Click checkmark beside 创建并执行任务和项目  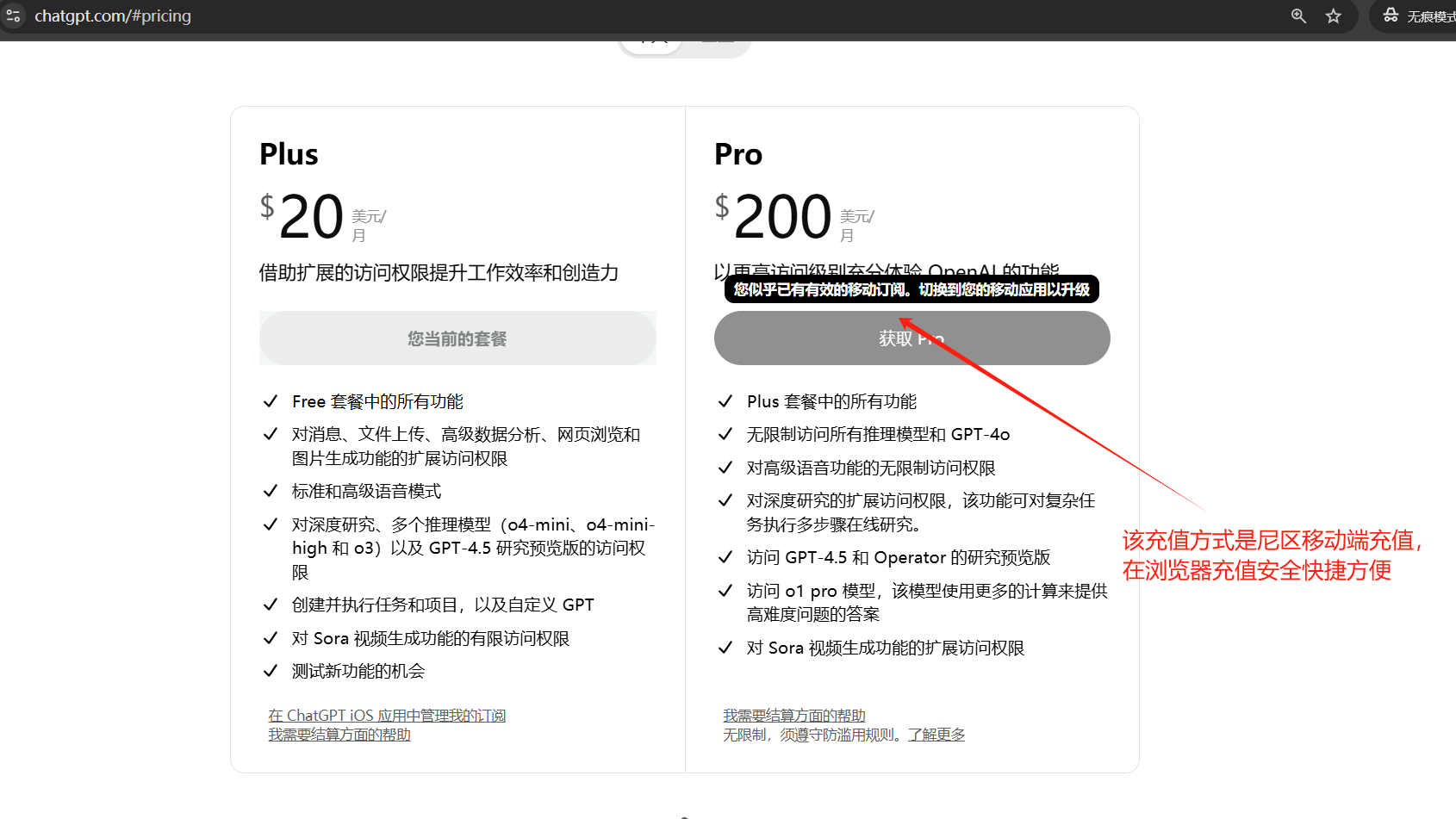(271, 605)
